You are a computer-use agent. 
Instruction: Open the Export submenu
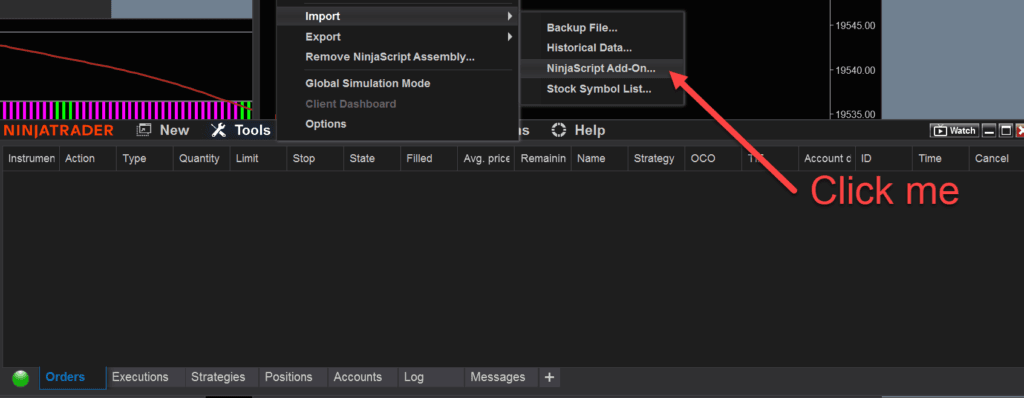click(x=397, y=37)
